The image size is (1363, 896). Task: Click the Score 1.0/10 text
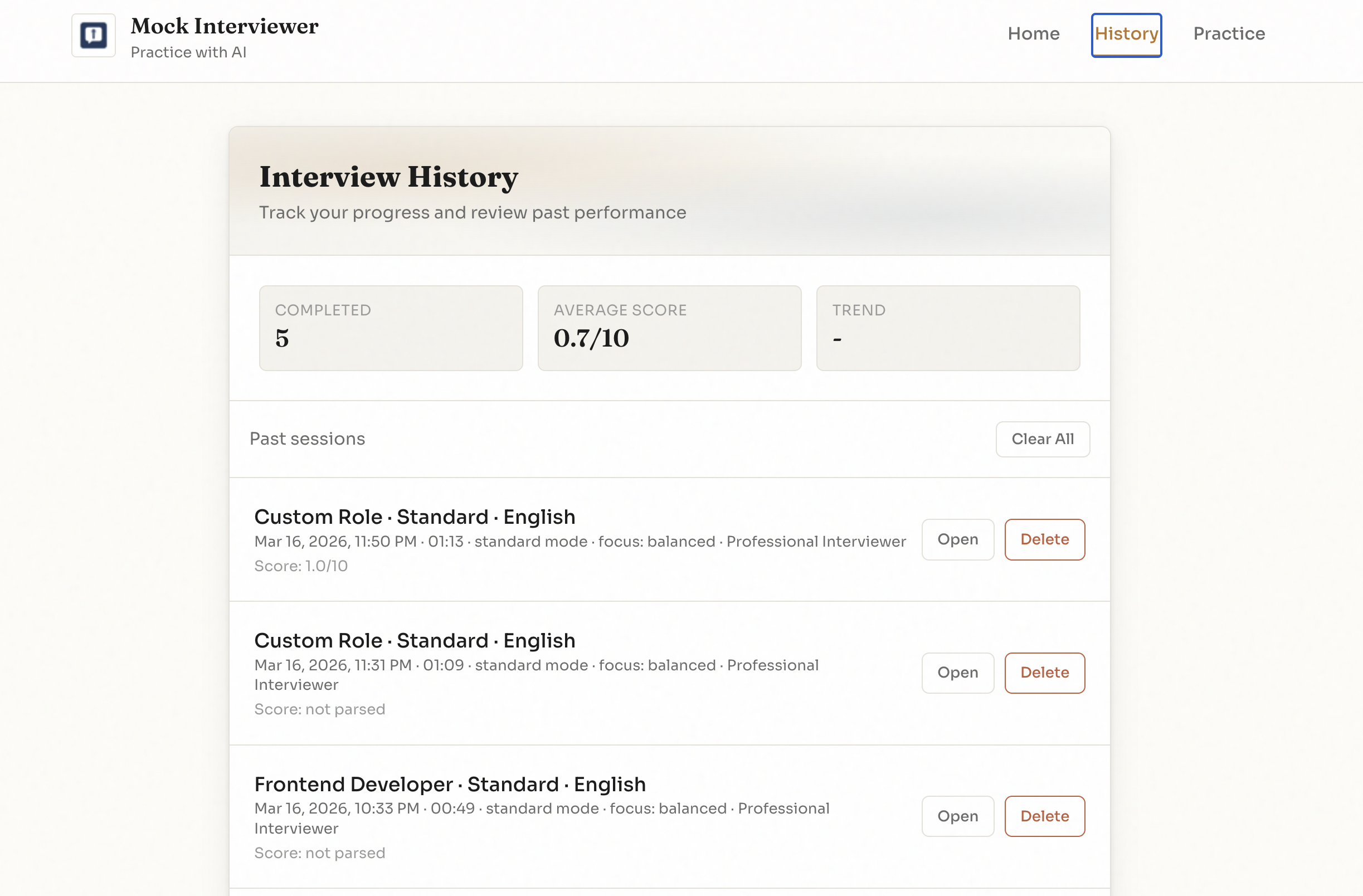301,566
